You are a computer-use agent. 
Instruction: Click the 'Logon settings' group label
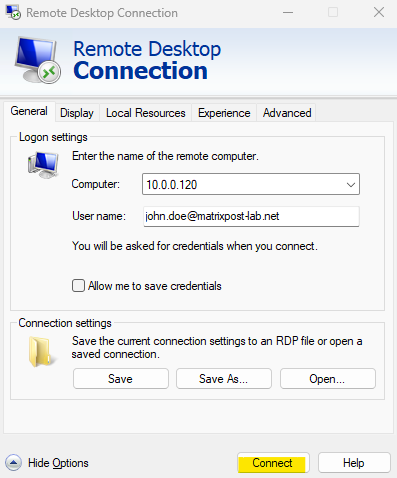point(53,137)
